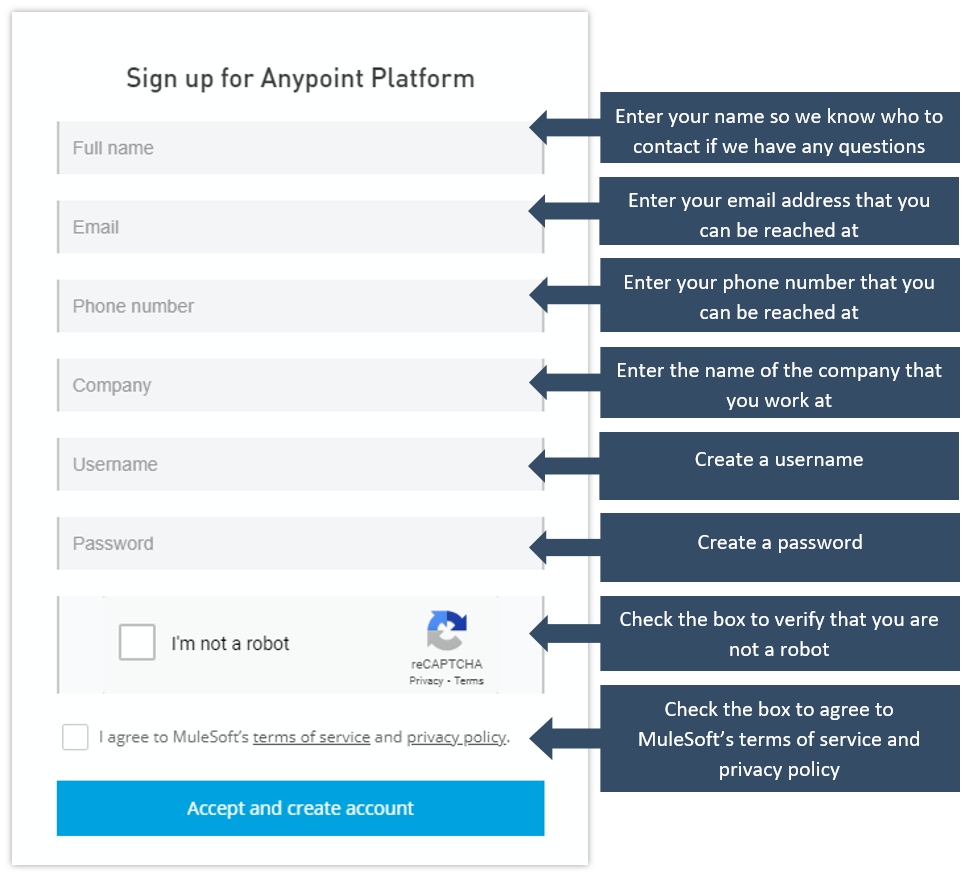This screenshot has height=878, width=978.
Task: Click the 'Create a password' callout box
Action: pyautogui.click(x=779, y=547)
